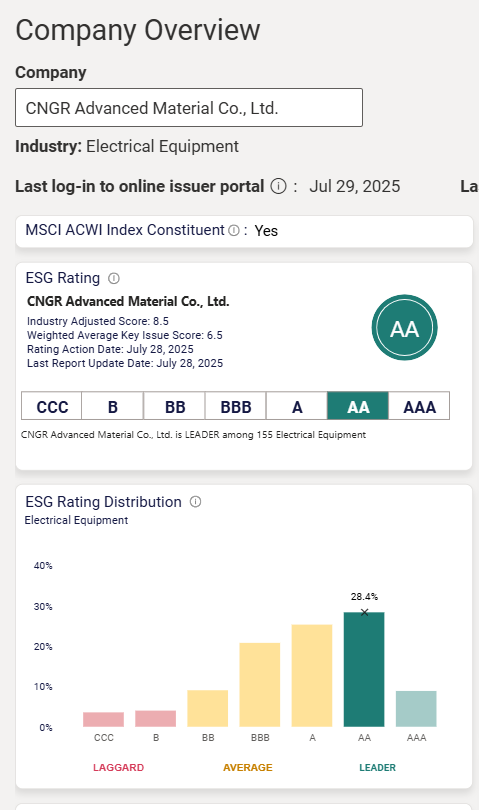
Task: Open the ESG Rating Distribution info icon
Action: pos(195,502)
